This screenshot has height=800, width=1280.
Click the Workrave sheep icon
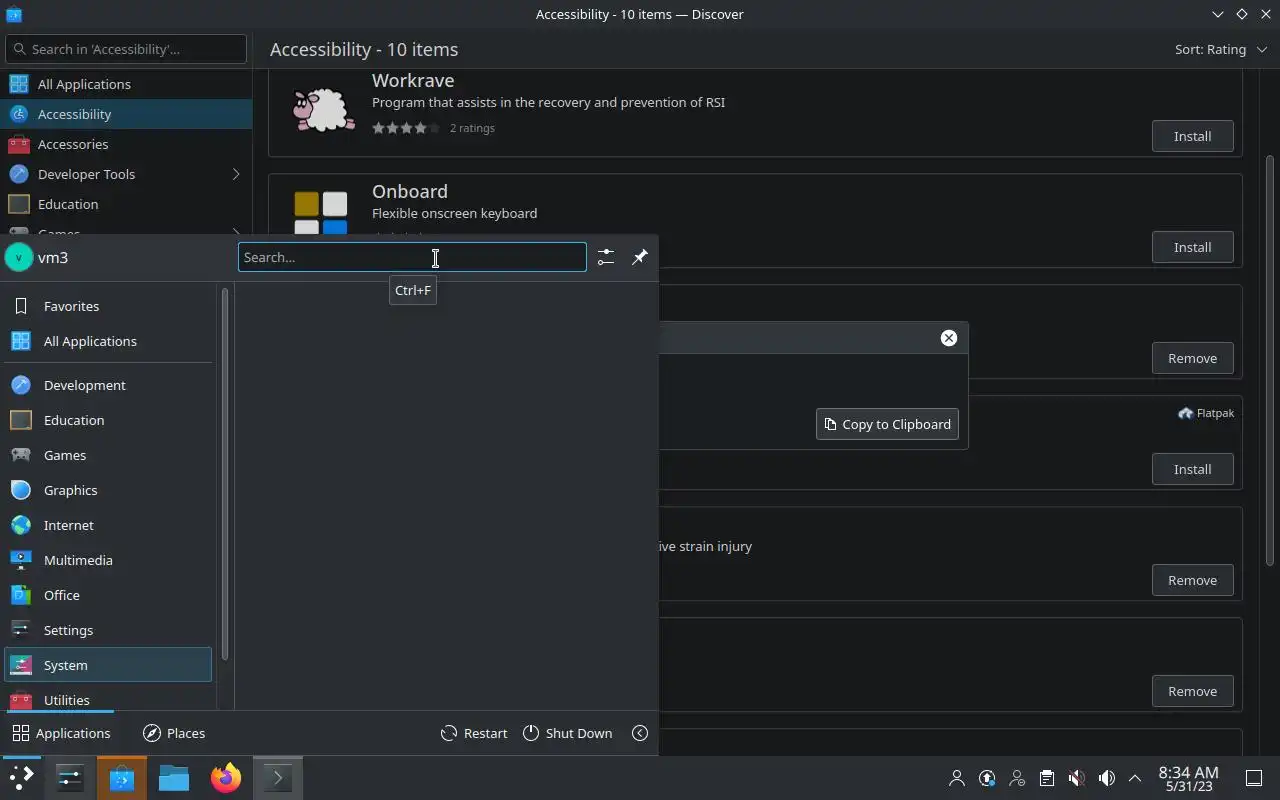click(x=322, y=108)
